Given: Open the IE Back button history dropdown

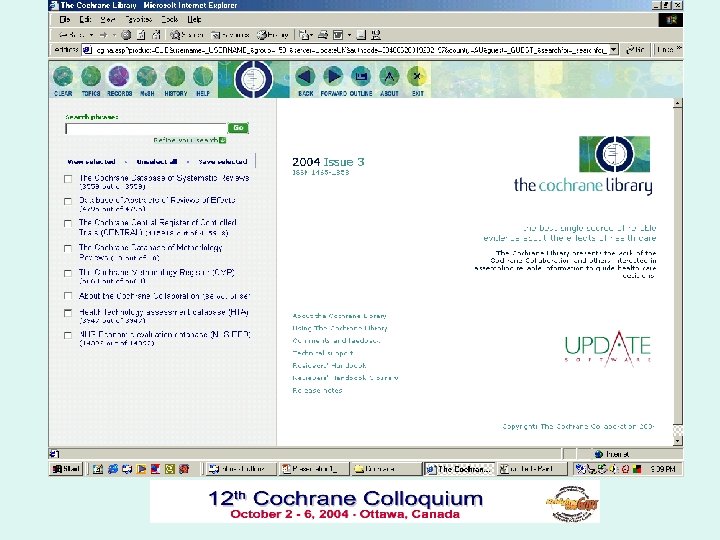Looking at the screenshot, I should (91, 35).
